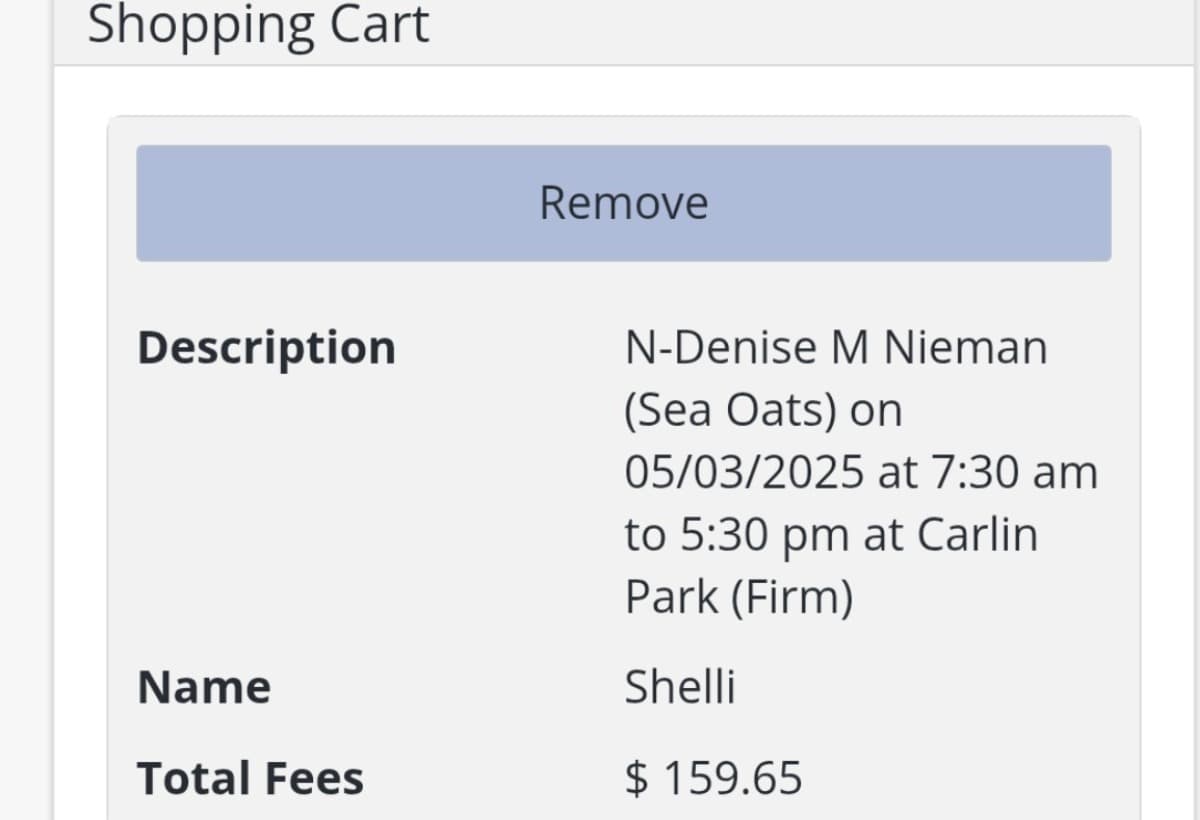Click the Total Fees label
The width and height of the screenshot is (1200, 820).
pyautogui.click(x=250, y=778)
